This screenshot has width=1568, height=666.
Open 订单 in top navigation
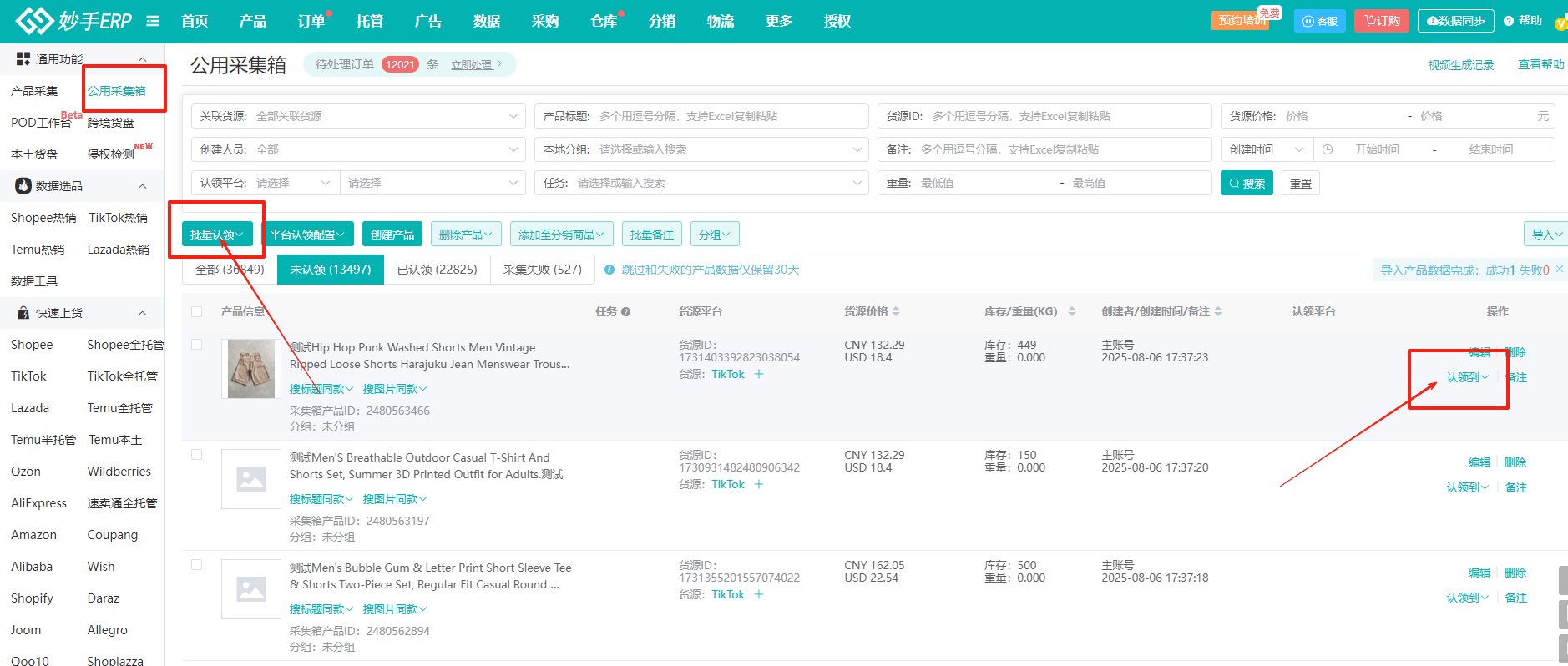311,21
